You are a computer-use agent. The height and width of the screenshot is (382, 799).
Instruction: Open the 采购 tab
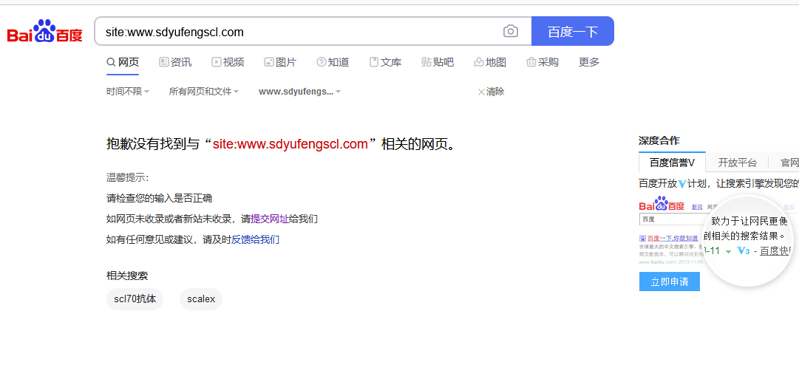click(x=543, y=62)
